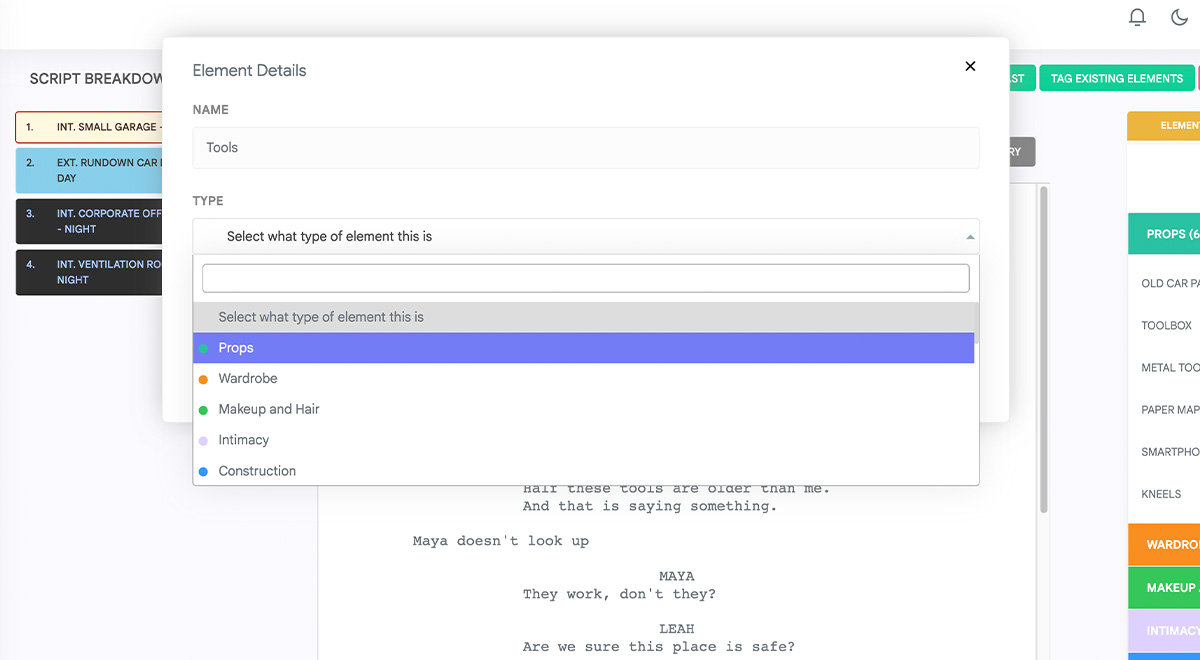1200x660 pixels.
Task: Open the notifications bell
Action: tap(1137, 17)
